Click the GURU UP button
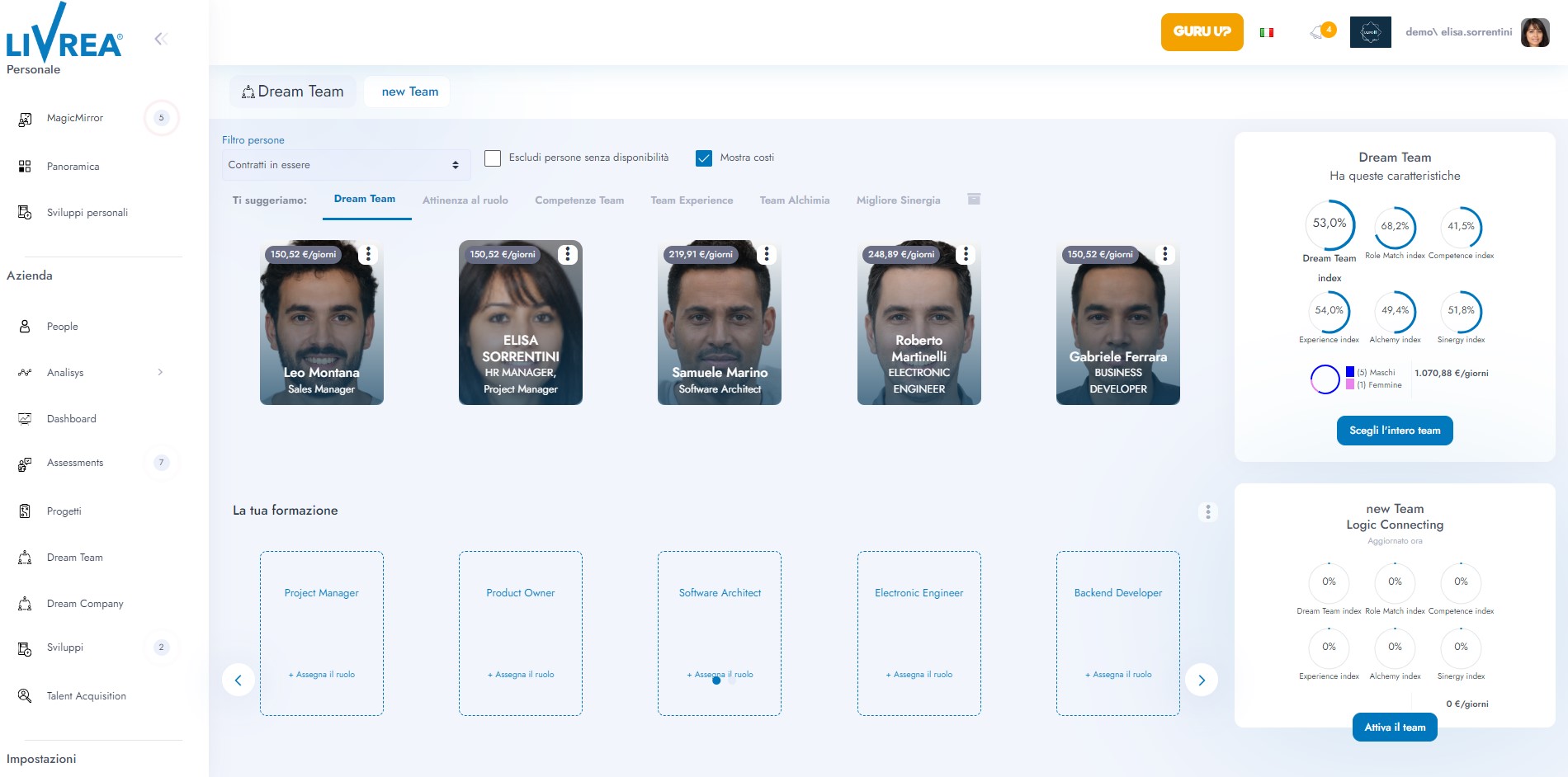This screenshot has height=777, width=1568. pos(1202,32)
